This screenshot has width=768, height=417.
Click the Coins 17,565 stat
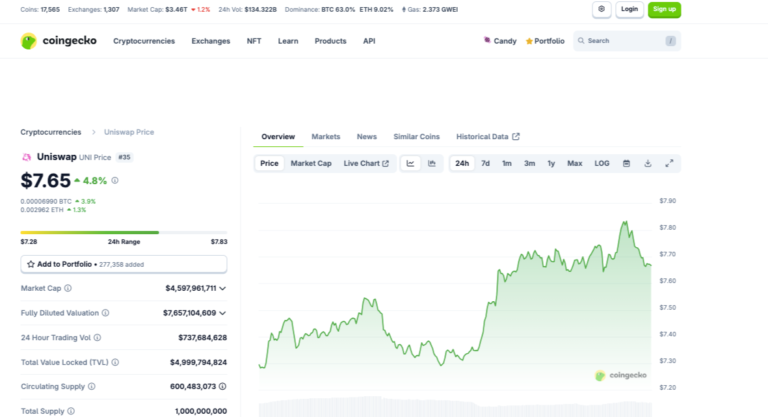pos(40,9)
